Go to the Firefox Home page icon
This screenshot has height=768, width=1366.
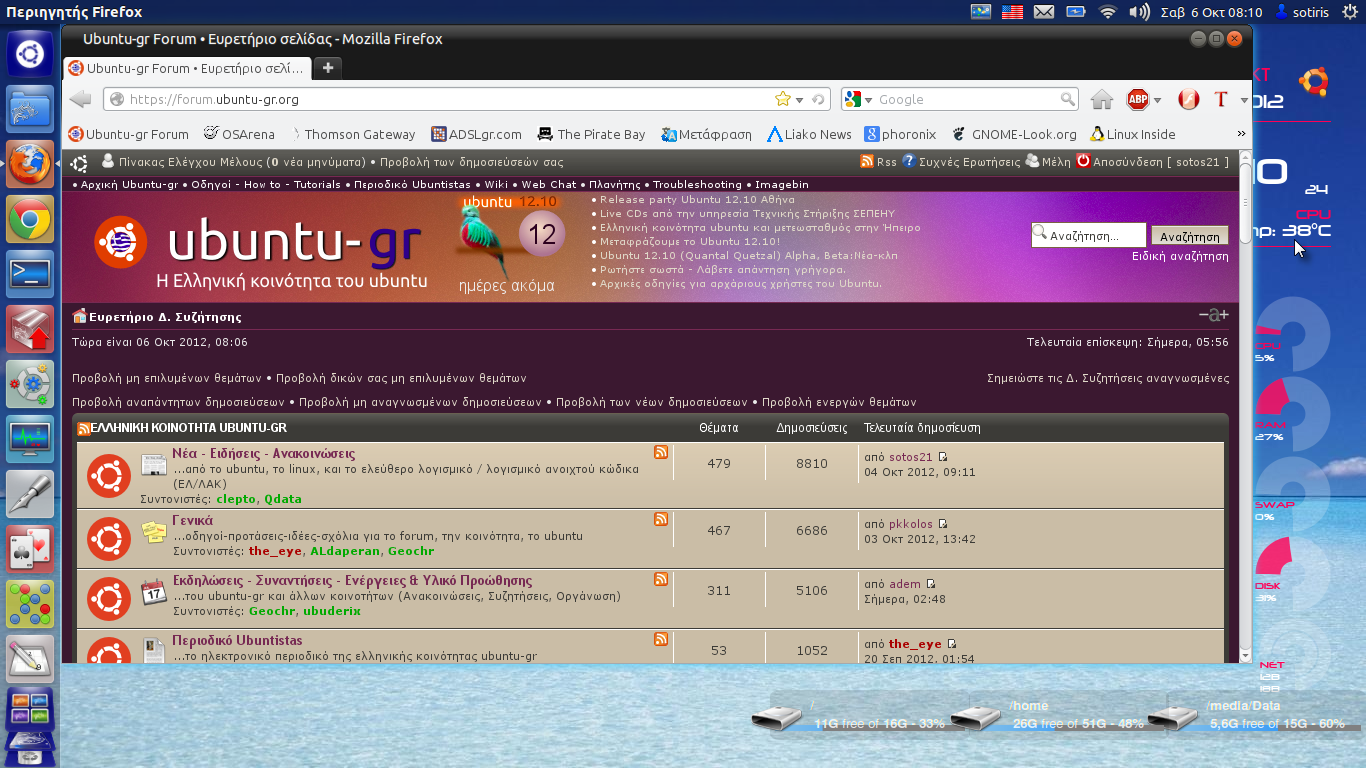coord(1102,99)
